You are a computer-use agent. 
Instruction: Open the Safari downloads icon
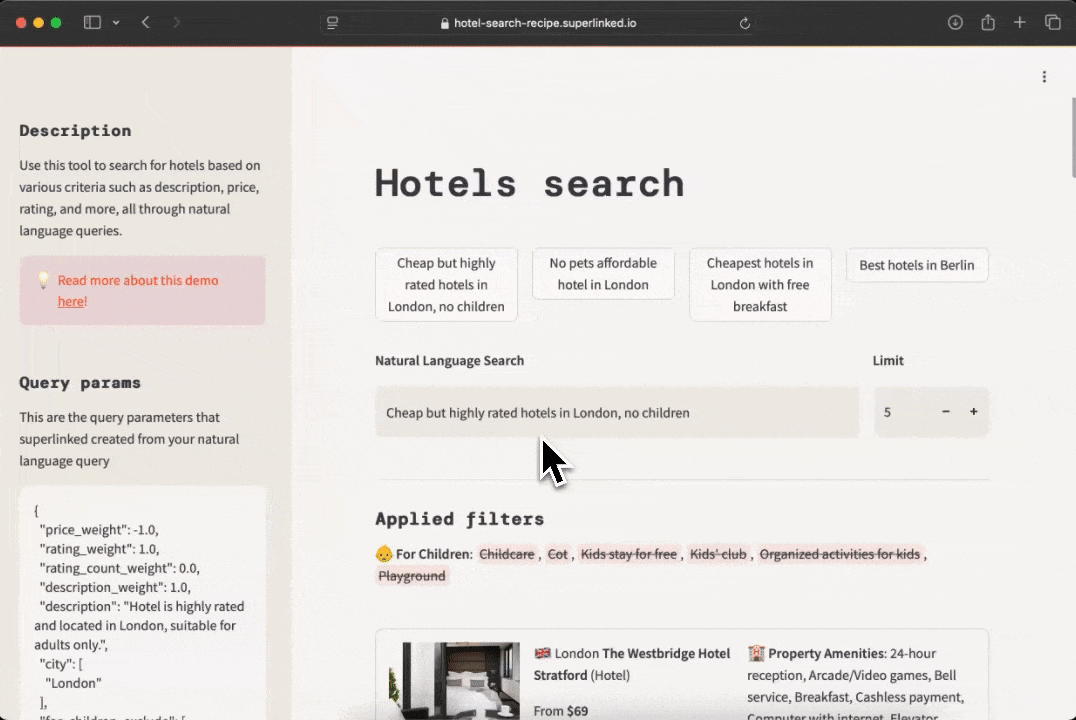tap(955, 23)
